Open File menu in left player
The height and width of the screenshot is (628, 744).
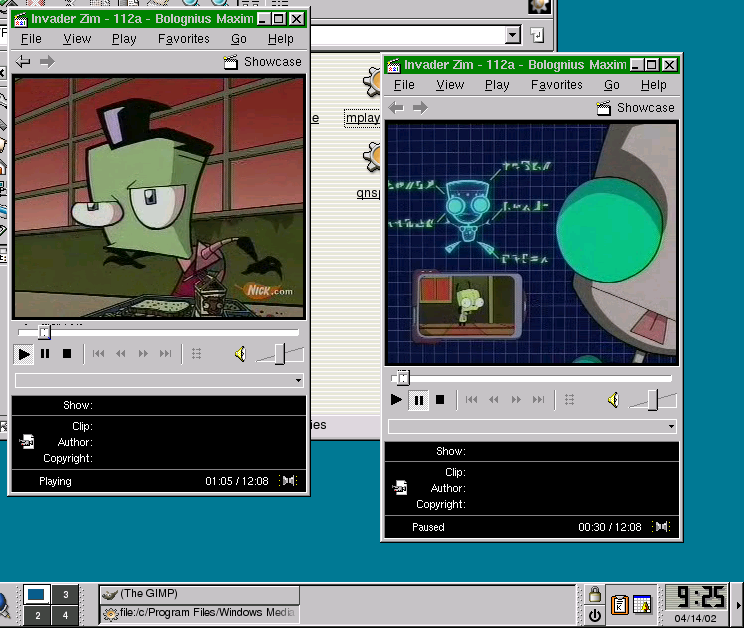[31, 39]
